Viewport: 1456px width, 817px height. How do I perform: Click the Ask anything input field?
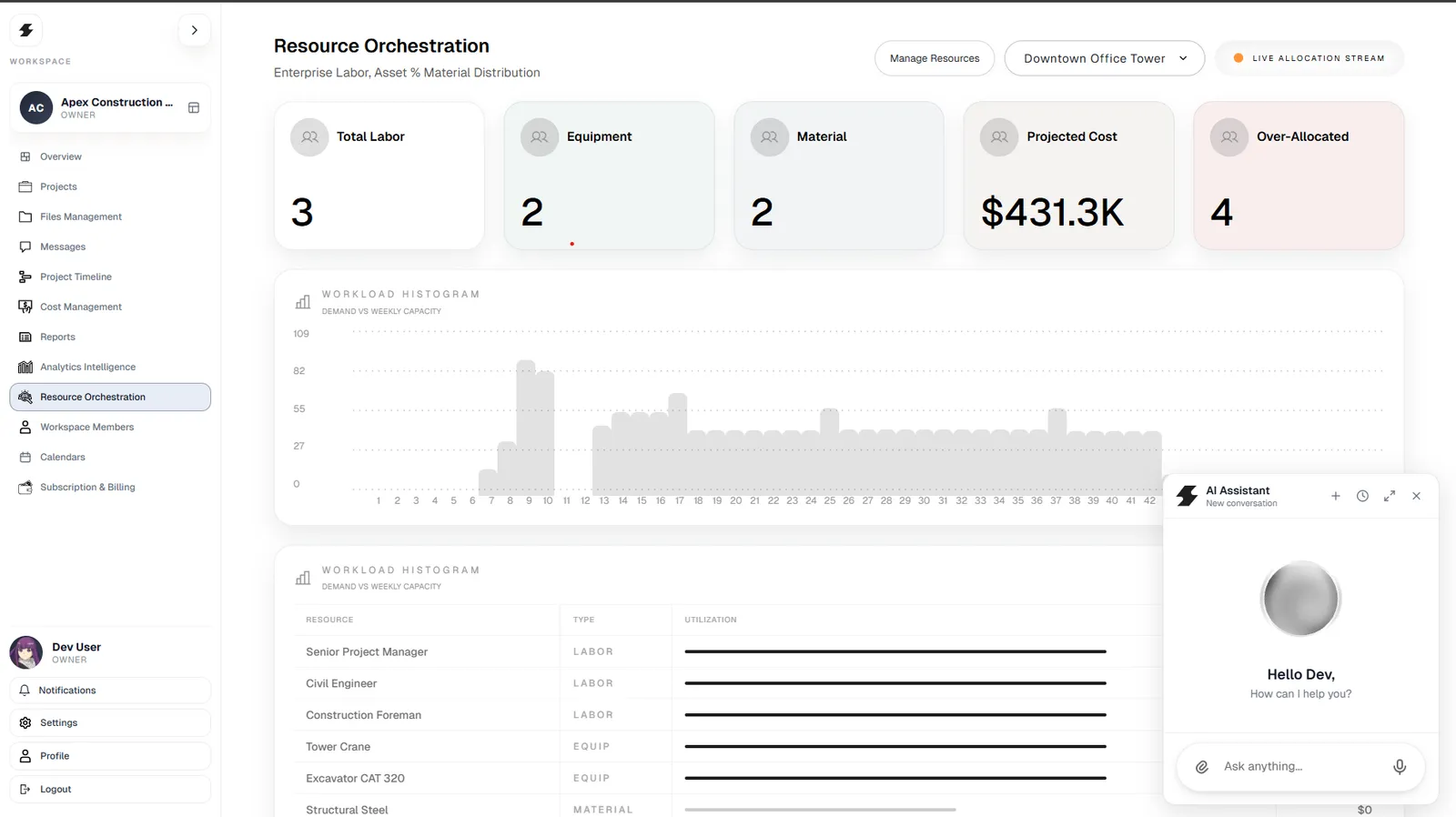tap(1300, 767)
